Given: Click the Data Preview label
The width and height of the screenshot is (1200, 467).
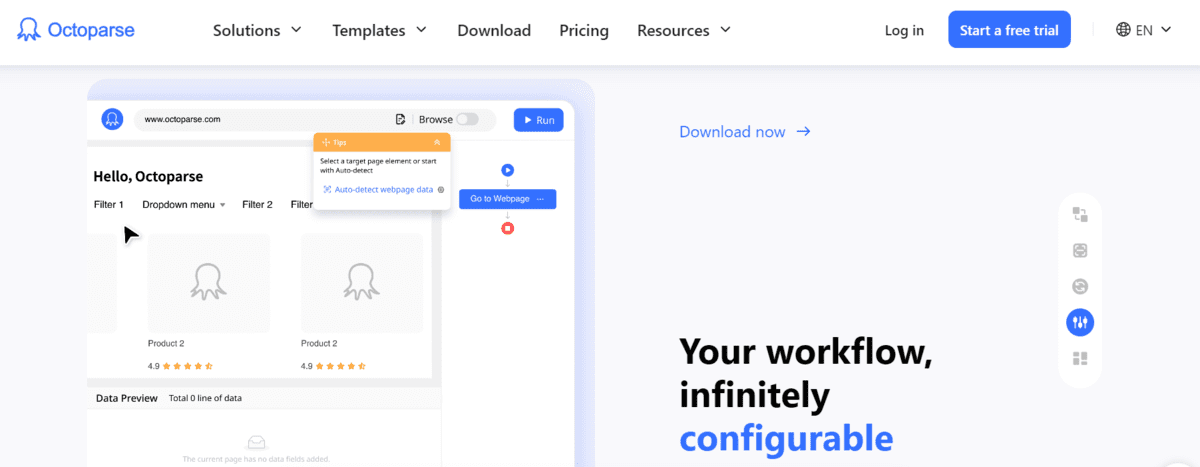Looking at the screenshot, I should [x=126, y=398].
